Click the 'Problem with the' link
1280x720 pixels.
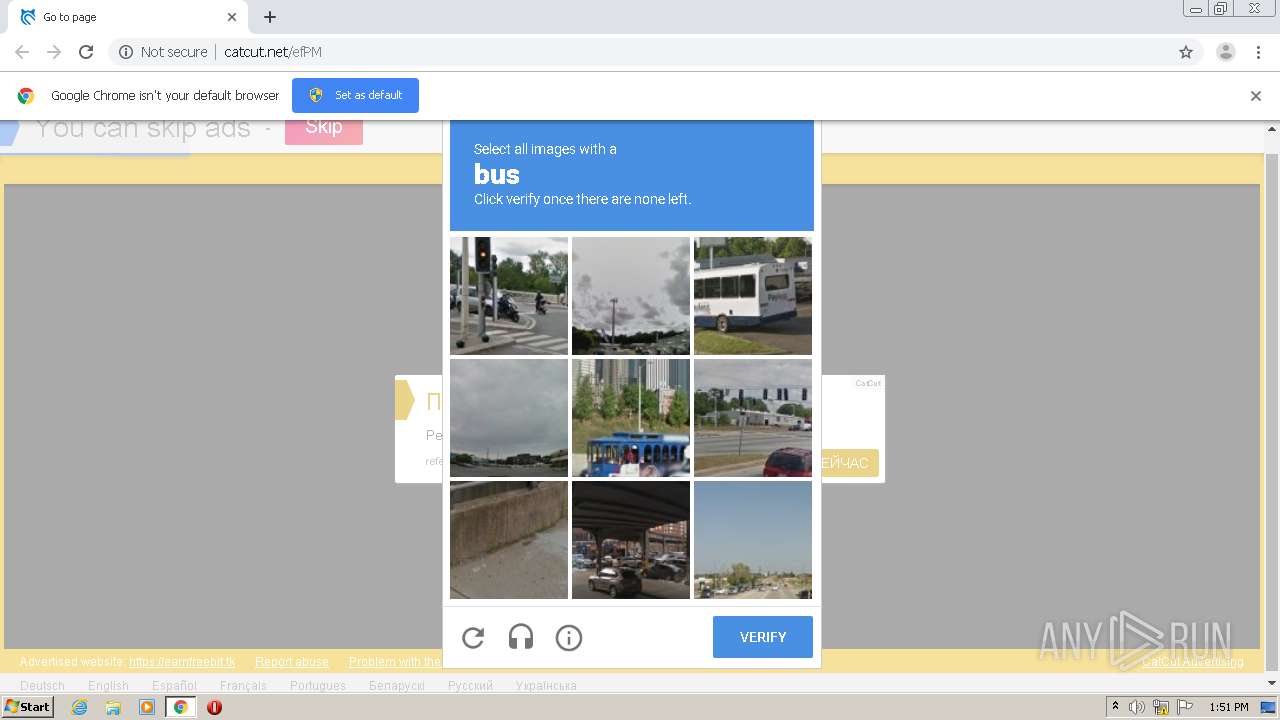point(395,662)
